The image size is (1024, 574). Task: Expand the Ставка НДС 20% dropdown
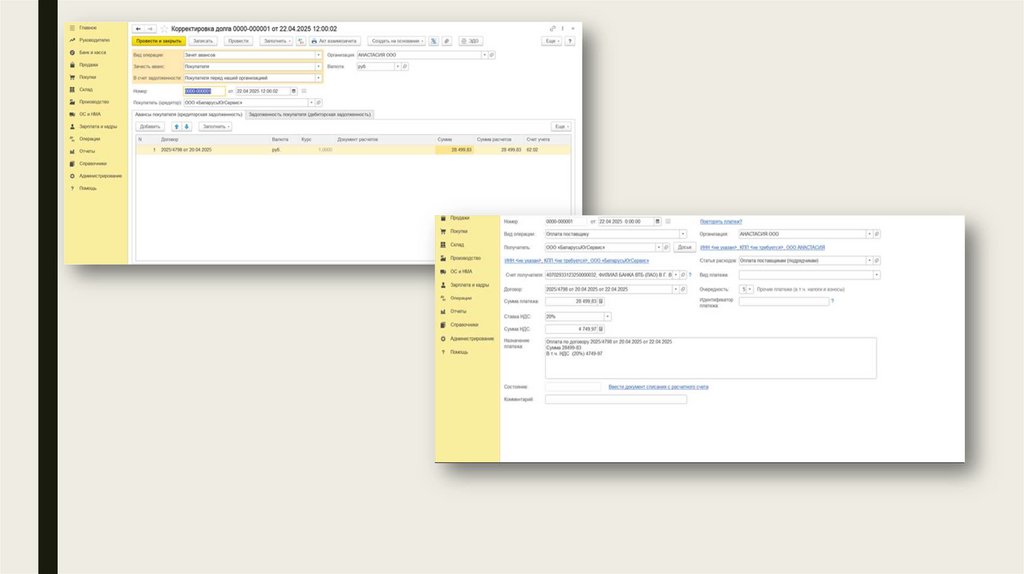(608, 316)
